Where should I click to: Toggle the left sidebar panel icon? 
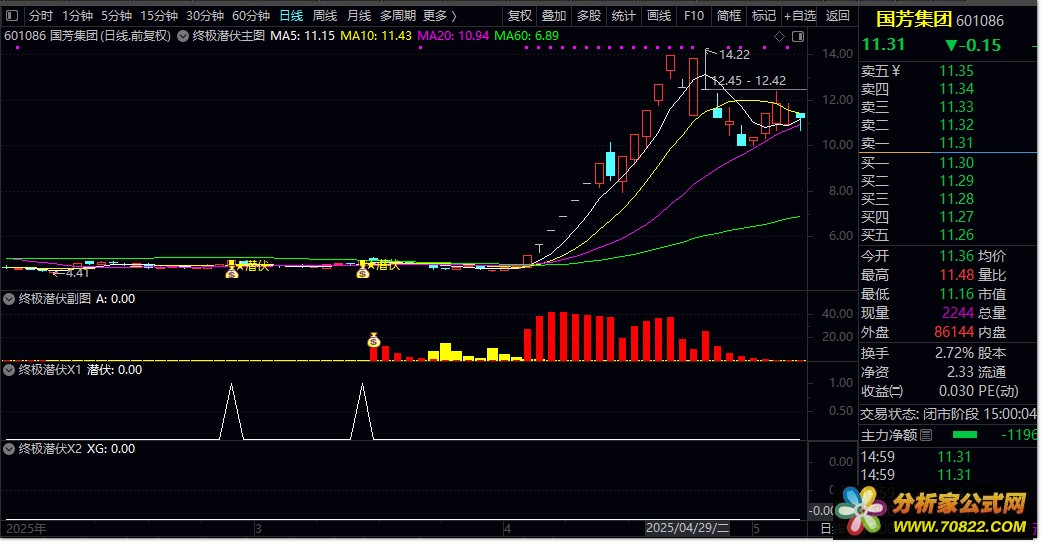coord(12,15)
